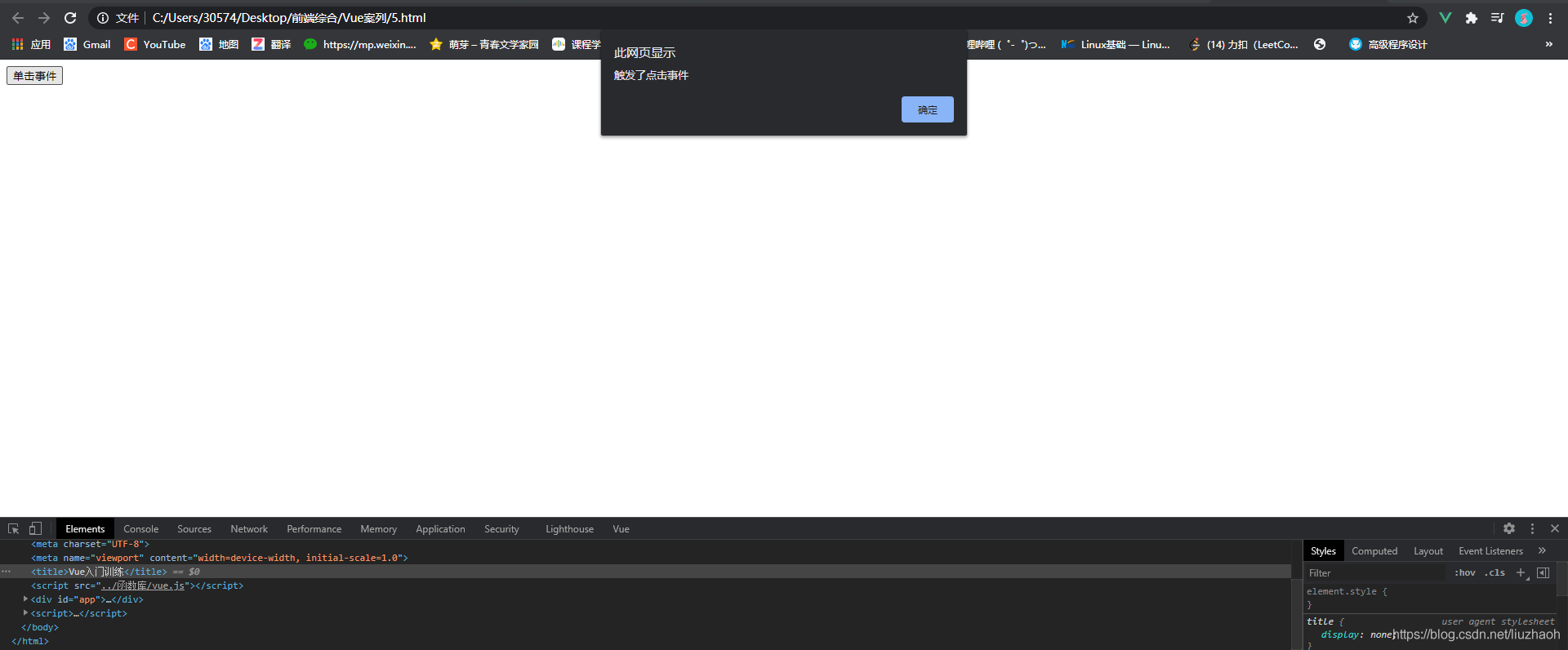Image resolution: width=1568 pixels, height=650 pixels.
Task: Close the DevTools panel
Action: 1555,528
